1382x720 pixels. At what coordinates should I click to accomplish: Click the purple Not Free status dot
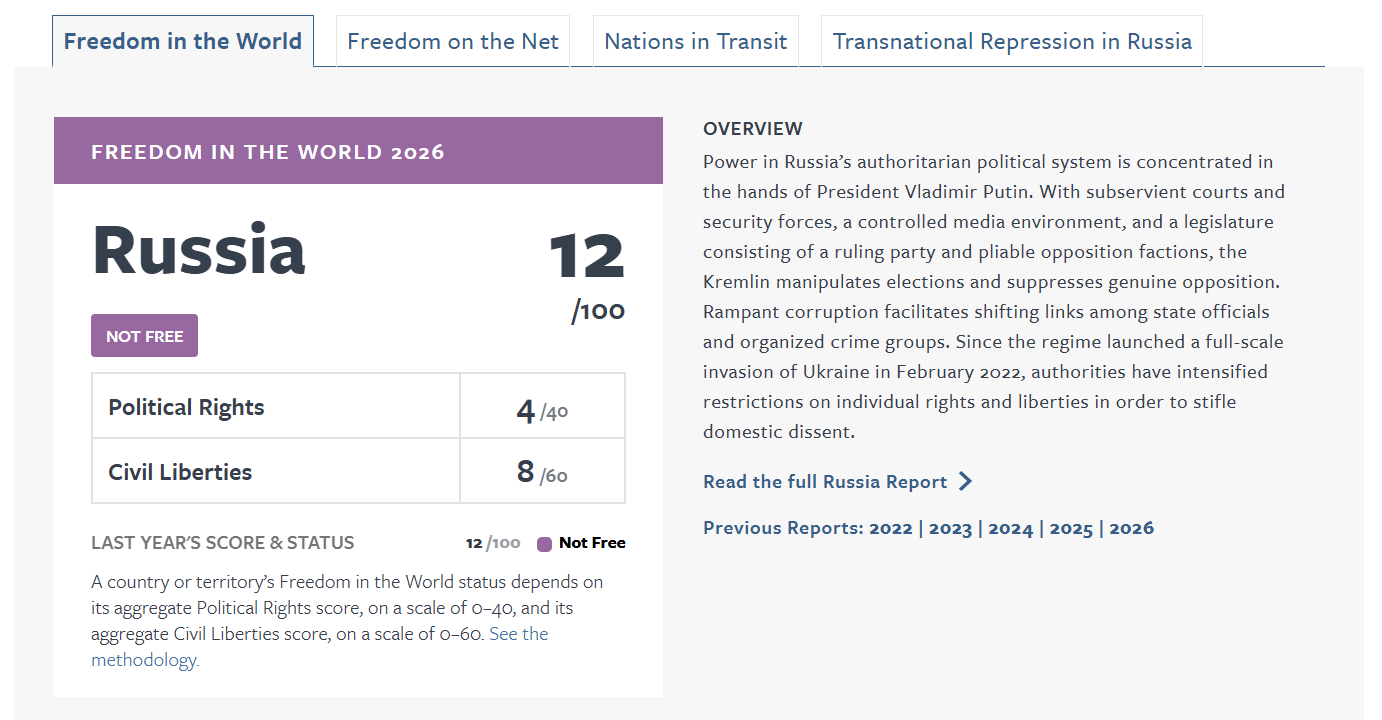tap(544, 544)
